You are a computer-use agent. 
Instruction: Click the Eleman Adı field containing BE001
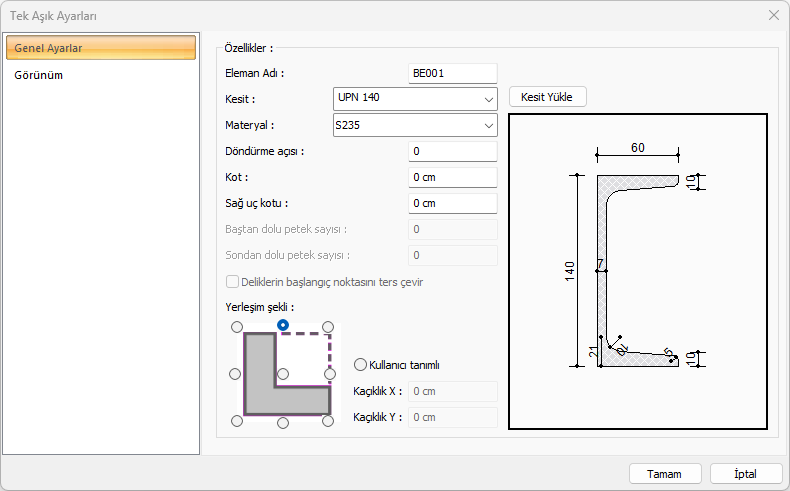453,73
